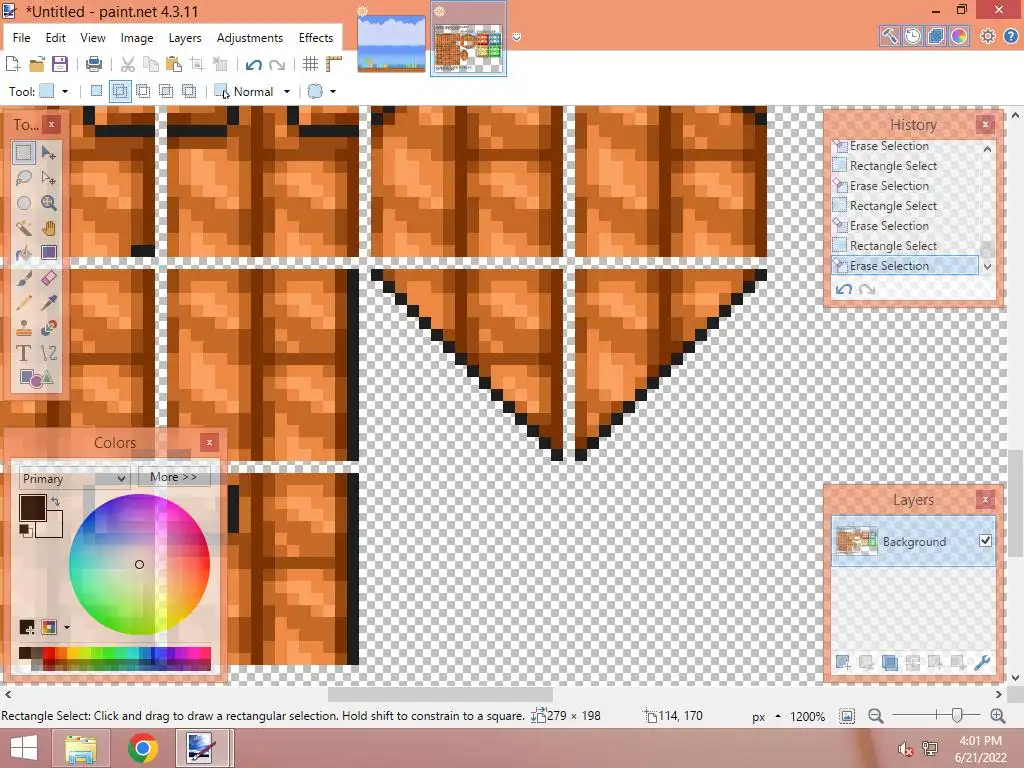Image resolution: width=1024 pixels, height=768 pixels.
Task: Open the Primary color selector dropdown
Action: [x=74, y=479]
